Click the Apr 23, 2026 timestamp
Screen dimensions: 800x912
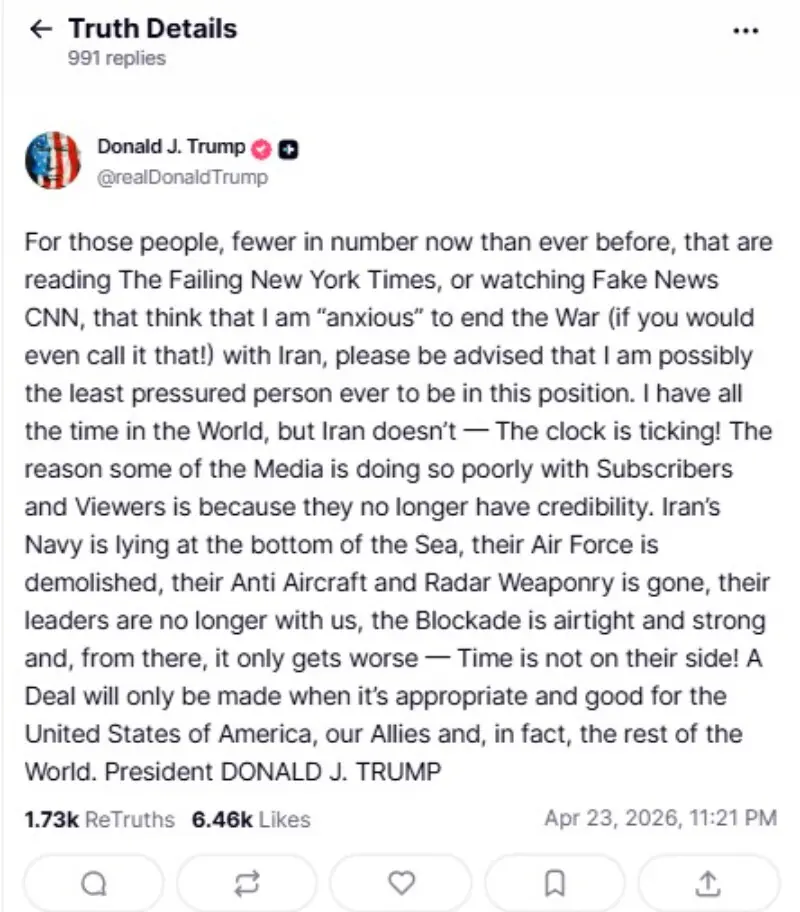point(660,818)
